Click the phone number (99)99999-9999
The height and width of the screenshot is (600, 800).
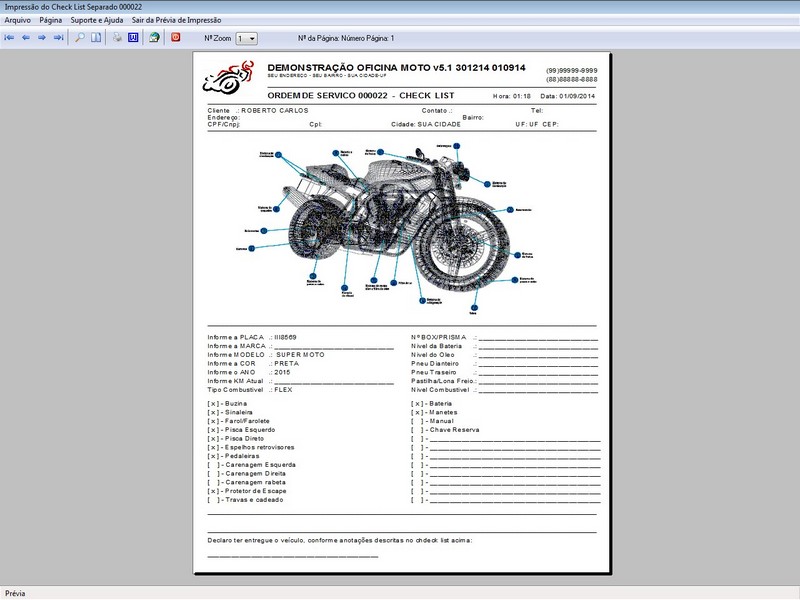571,70
